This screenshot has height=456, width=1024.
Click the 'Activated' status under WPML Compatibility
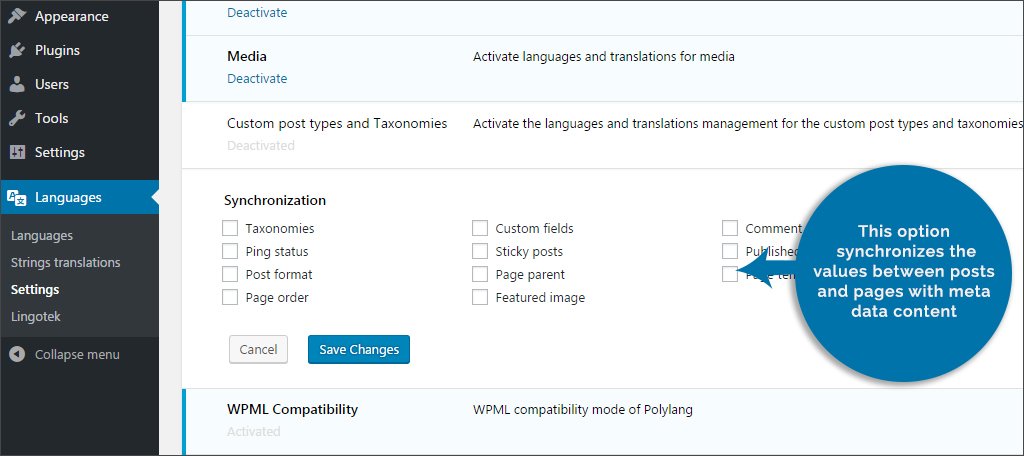(x=253, y=432)
